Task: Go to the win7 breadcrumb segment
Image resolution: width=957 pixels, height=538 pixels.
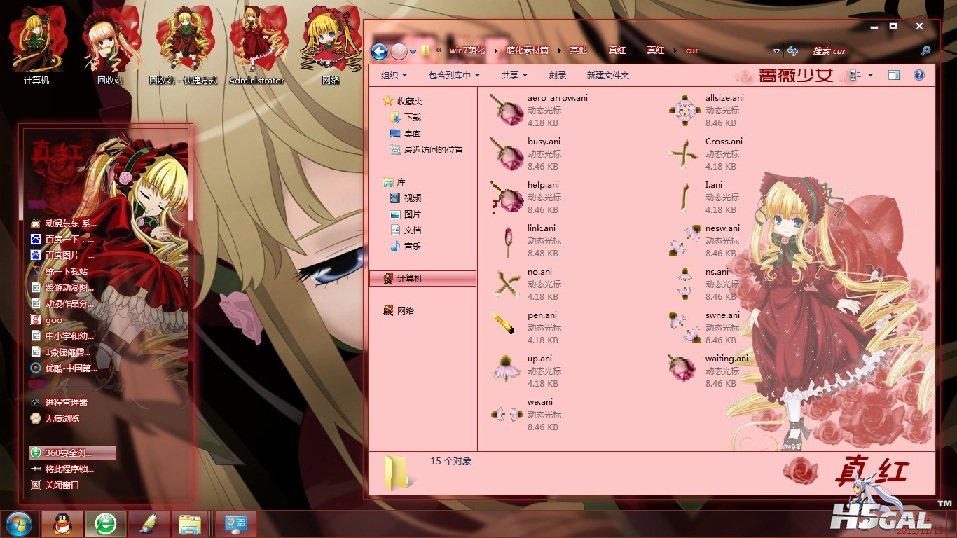Action: click(x=467, y=51)
